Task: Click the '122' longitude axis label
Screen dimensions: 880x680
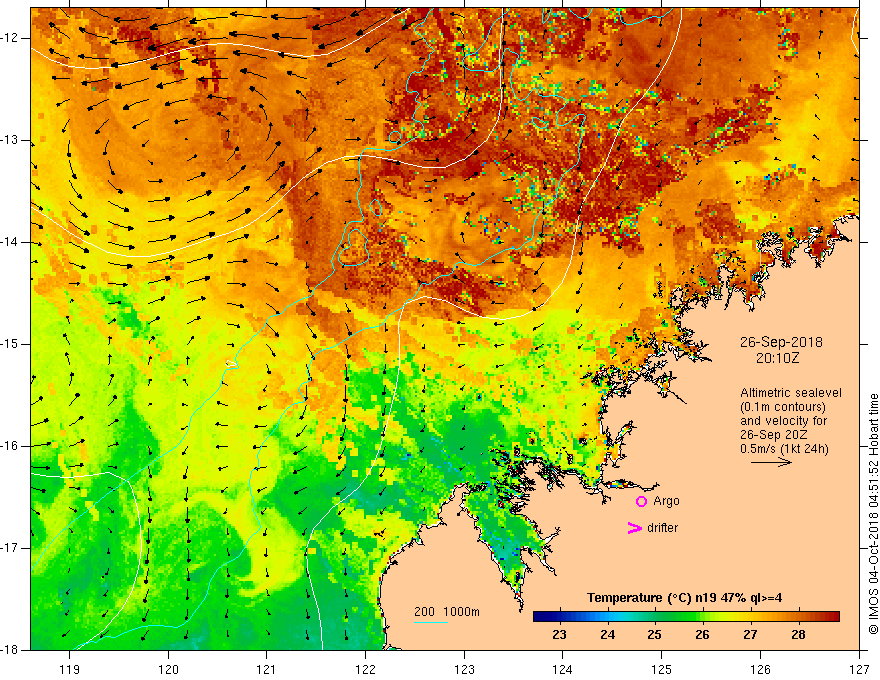Action: pyautogui.click(x=365, y=670)
